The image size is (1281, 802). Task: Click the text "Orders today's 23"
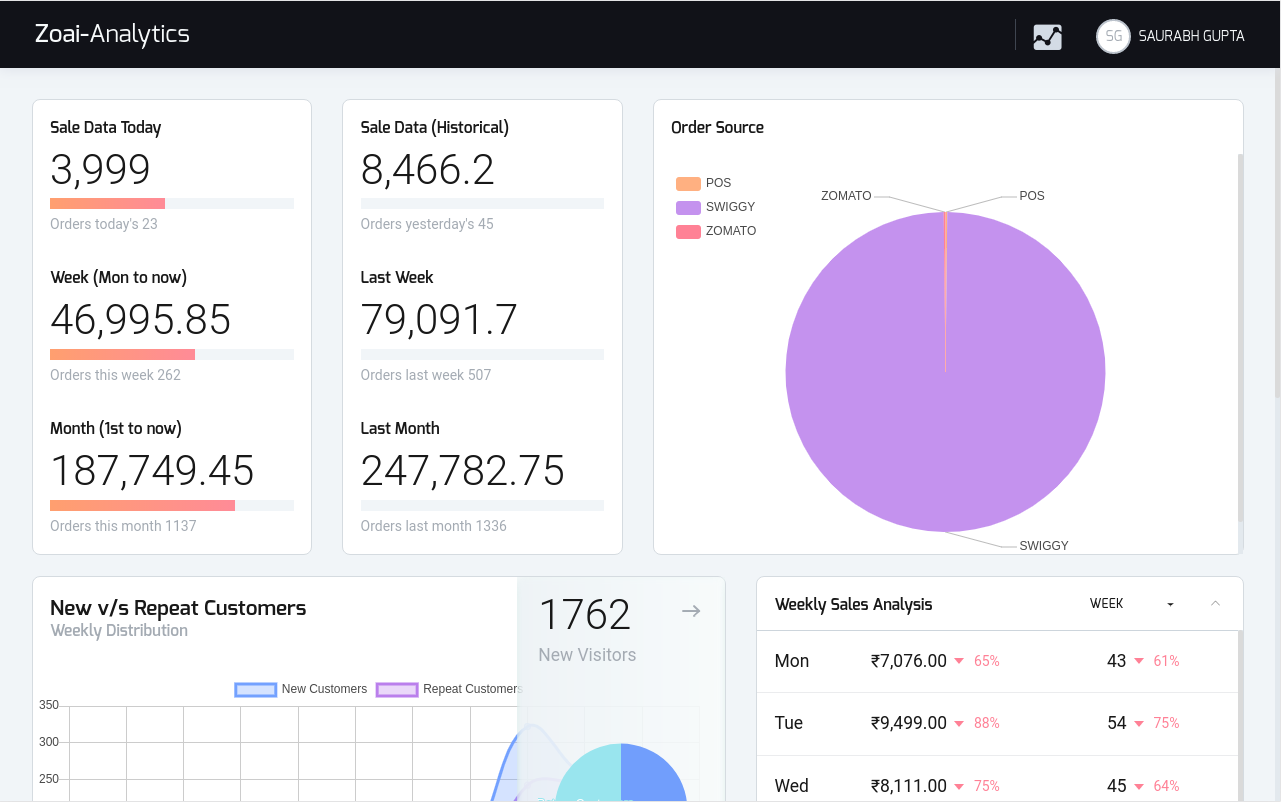(104, 224)
